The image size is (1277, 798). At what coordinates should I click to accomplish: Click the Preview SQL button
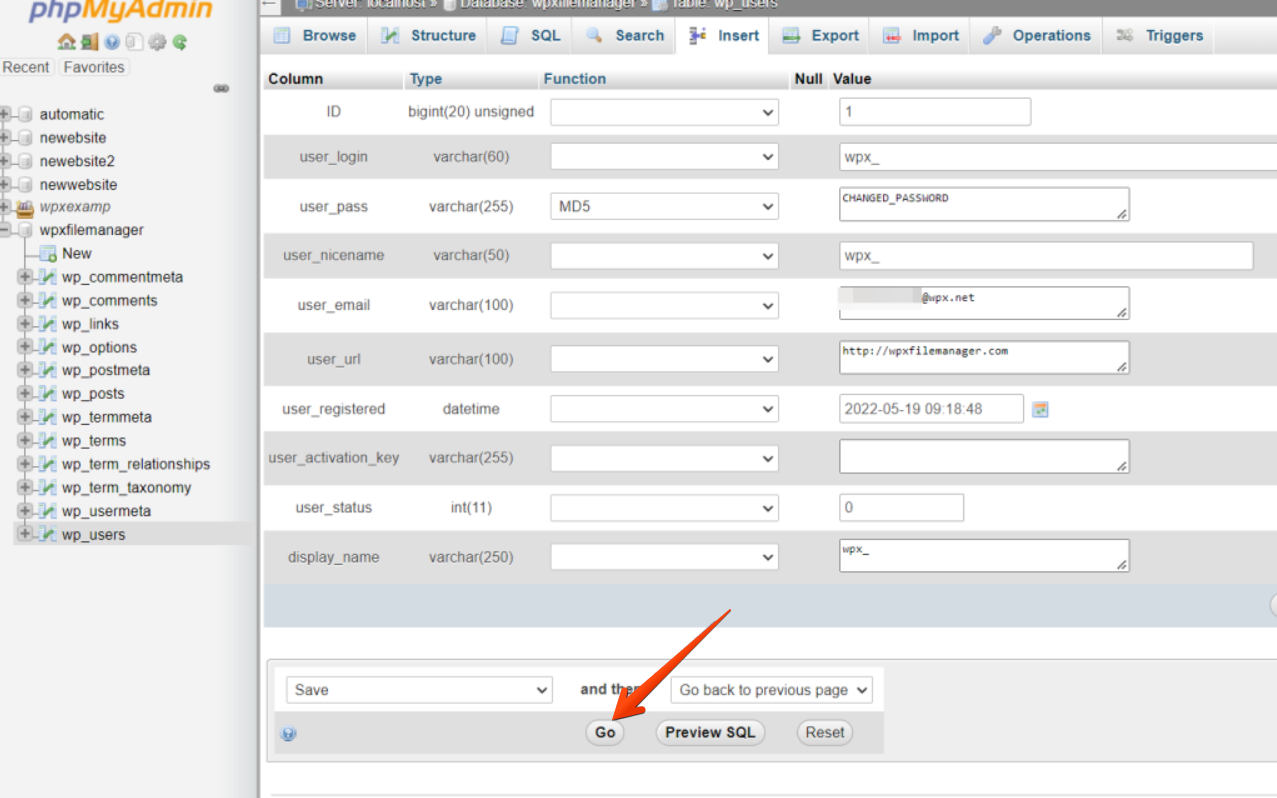click(x=710, y=733)
